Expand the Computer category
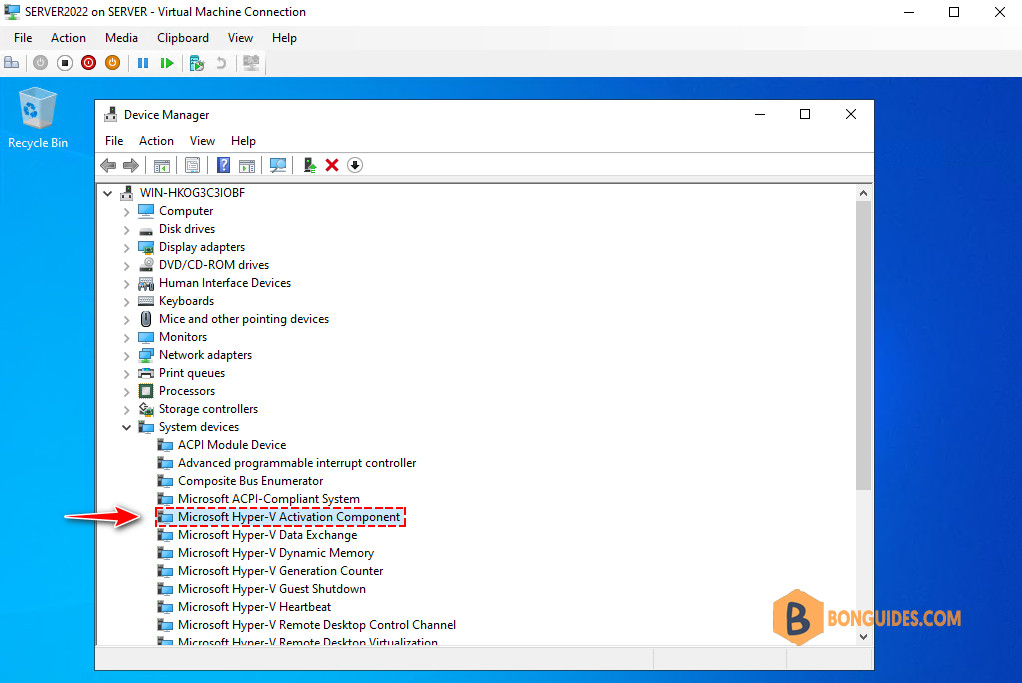Screen dimensions: 1022x683 coord(126,211)
